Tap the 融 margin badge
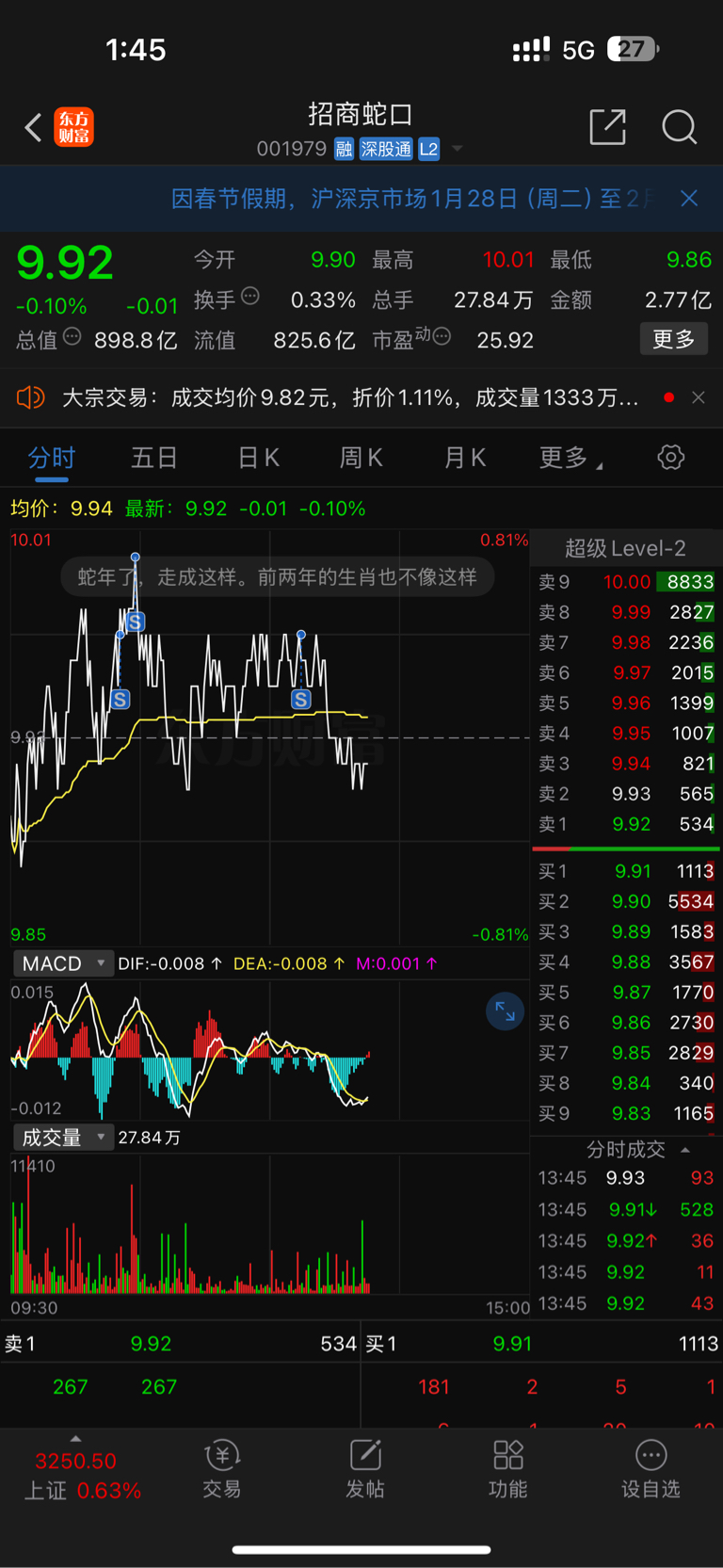The width and height of the screenshot is (723, 1568). [344, 149]
